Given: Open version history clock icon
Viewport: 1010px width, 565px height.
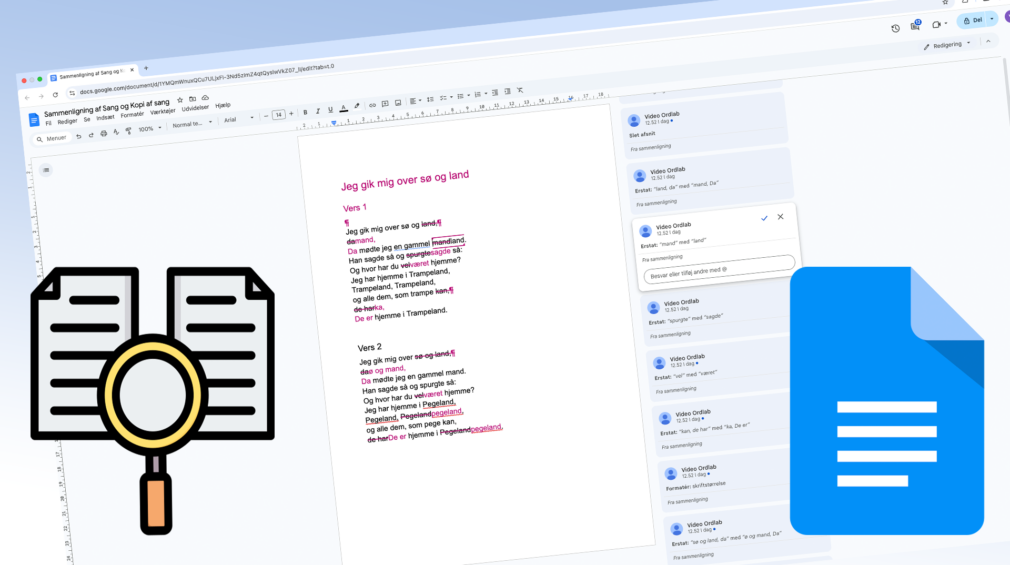Looking at the screenshot, I should [x=895, y=28].
